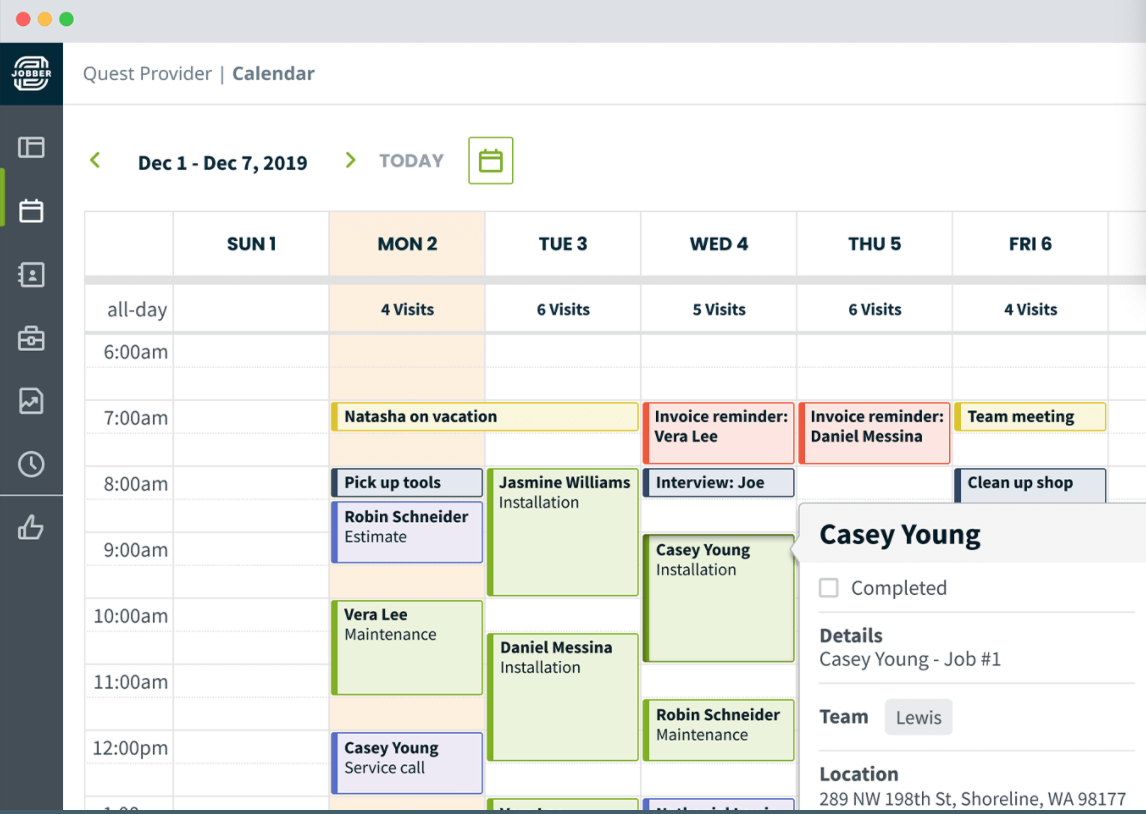Open the jobs briefcase sidebar icon
The image size is (1146, 814).
pos(31,339)
